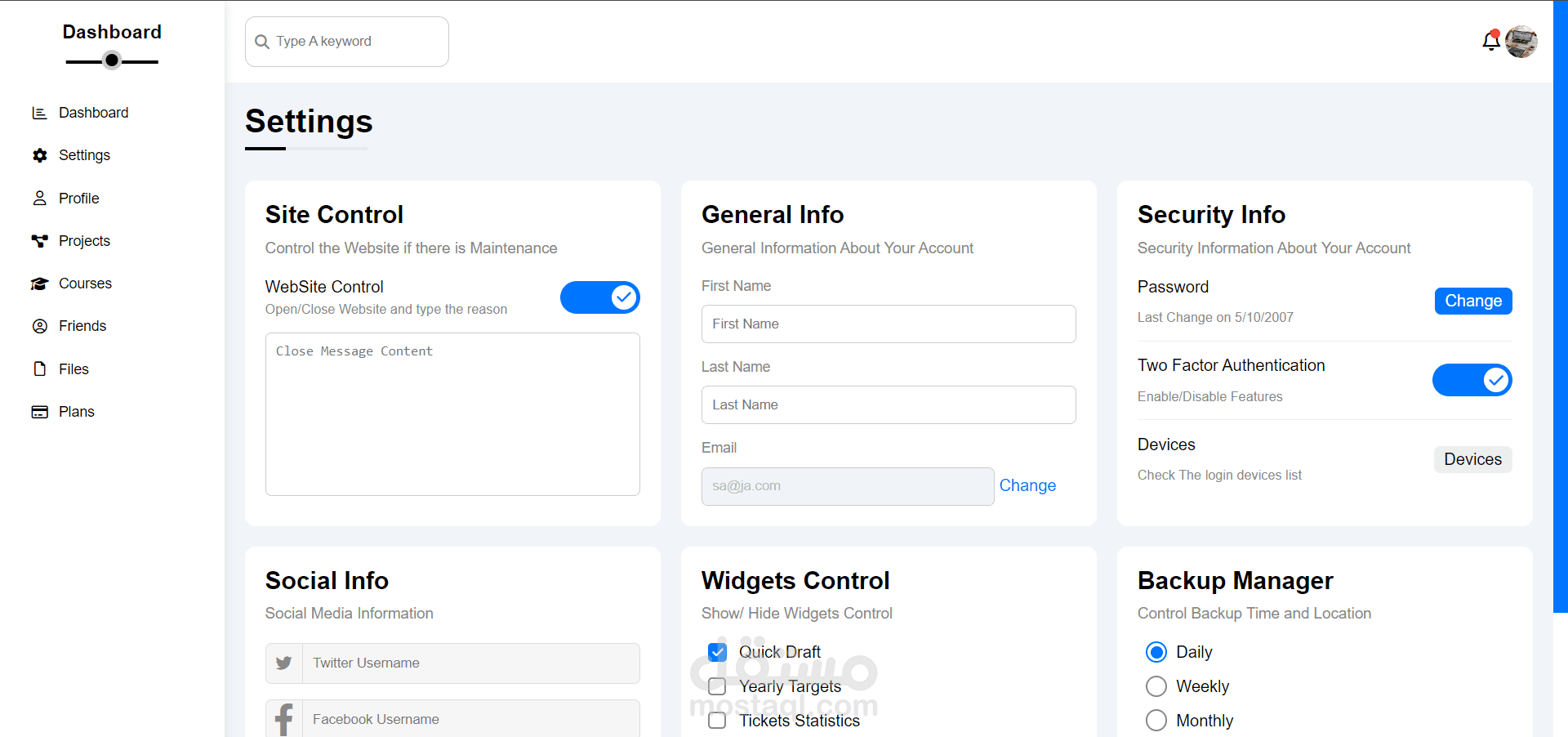1568x737 pixels.
Task: Click the Courses graduation cap icon
Action: 39,284
